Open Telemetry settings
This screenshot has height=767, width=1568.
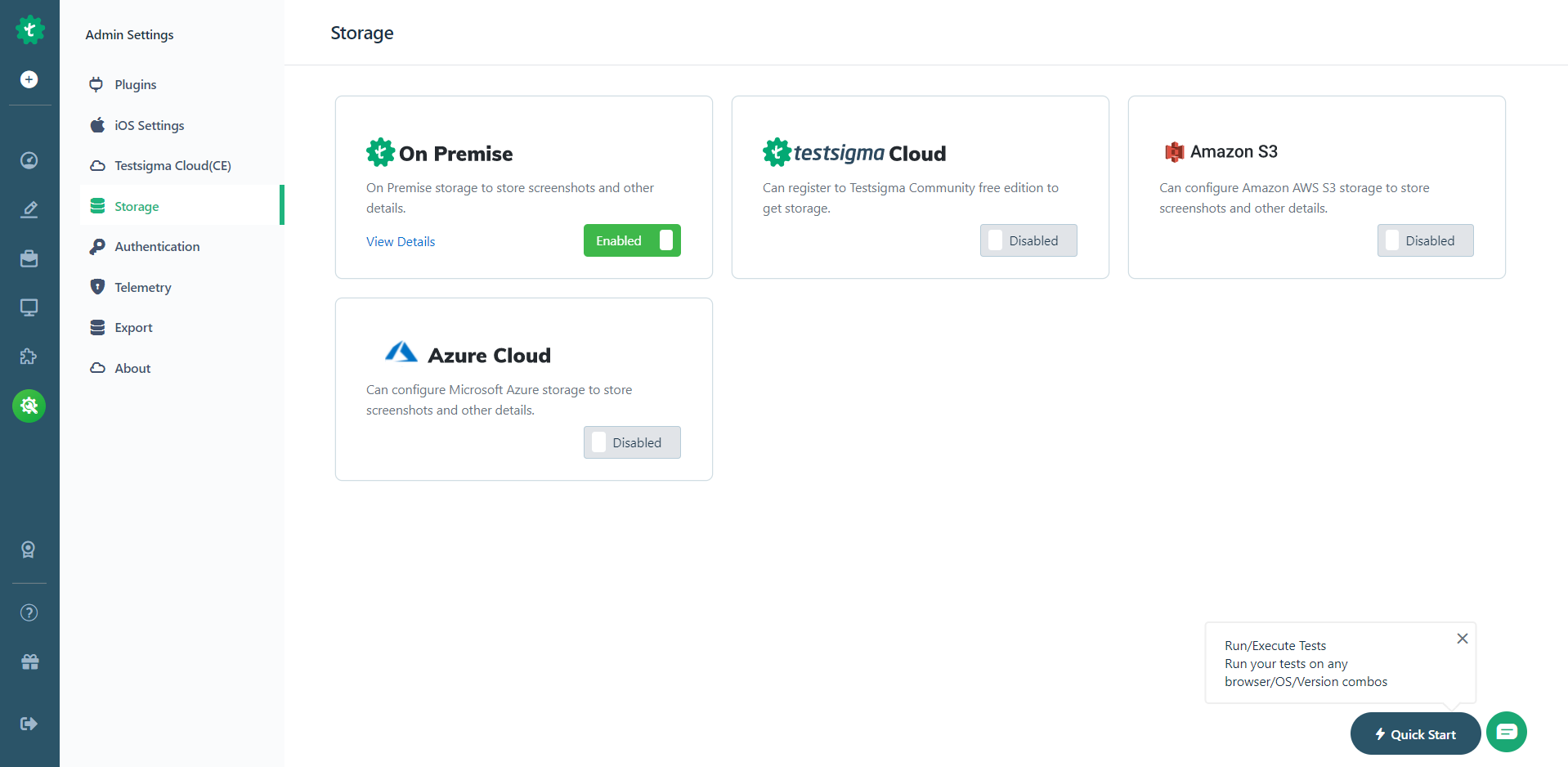pyautogui.click(x=181, y=287)
